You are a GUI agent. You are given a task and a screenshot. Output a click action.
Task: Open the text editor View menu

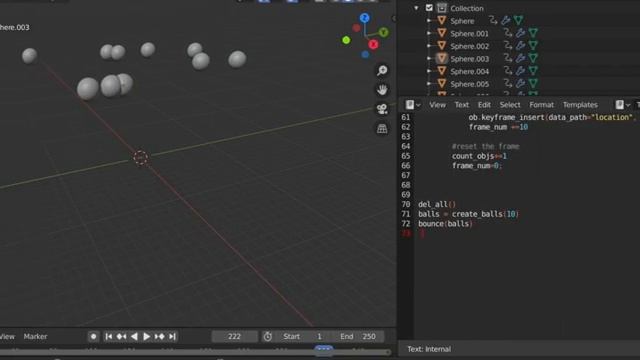click(x=437, y=105)
